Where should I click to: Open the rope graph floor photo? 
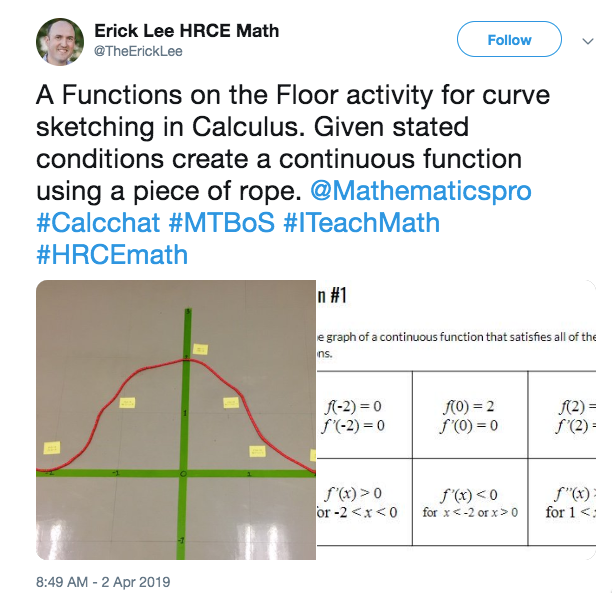click(176, 418)
